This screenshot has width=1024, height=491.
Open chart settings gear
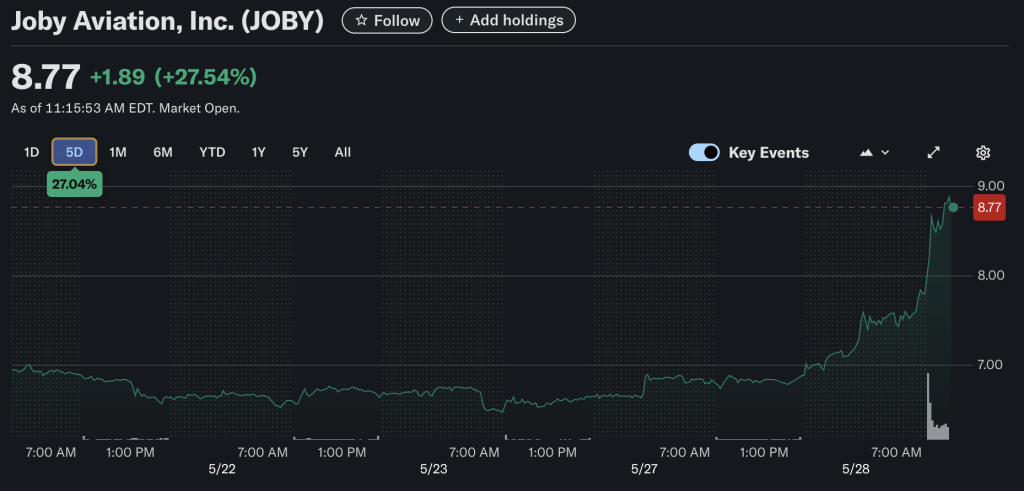(983, 152)
